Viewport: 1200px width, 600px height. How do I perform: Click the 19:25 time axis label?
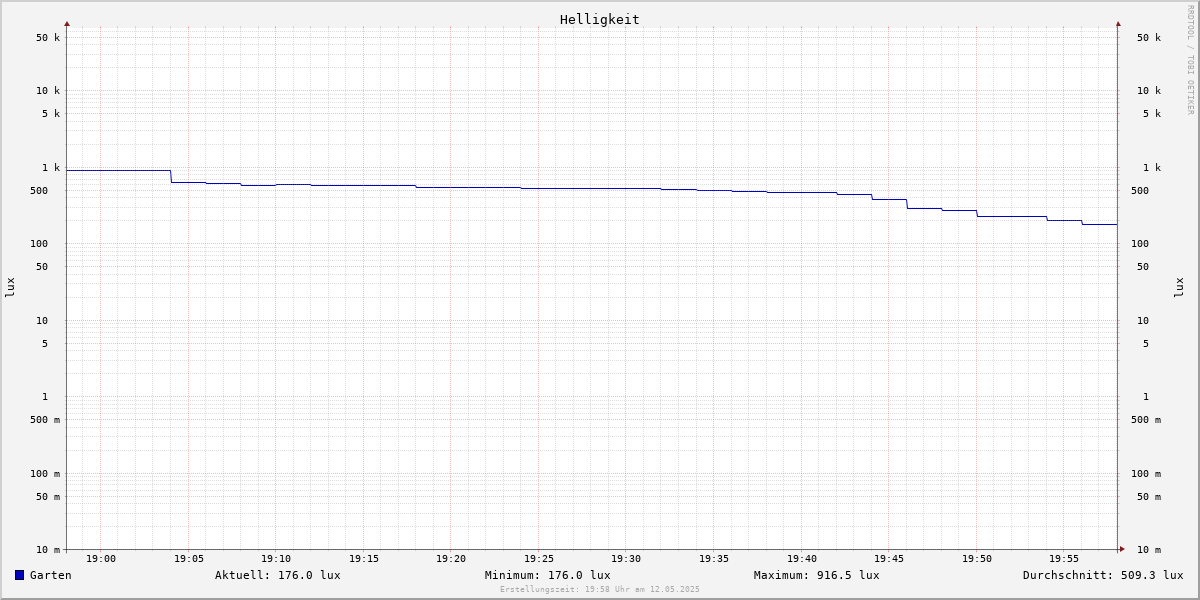[x=539, y=559]
